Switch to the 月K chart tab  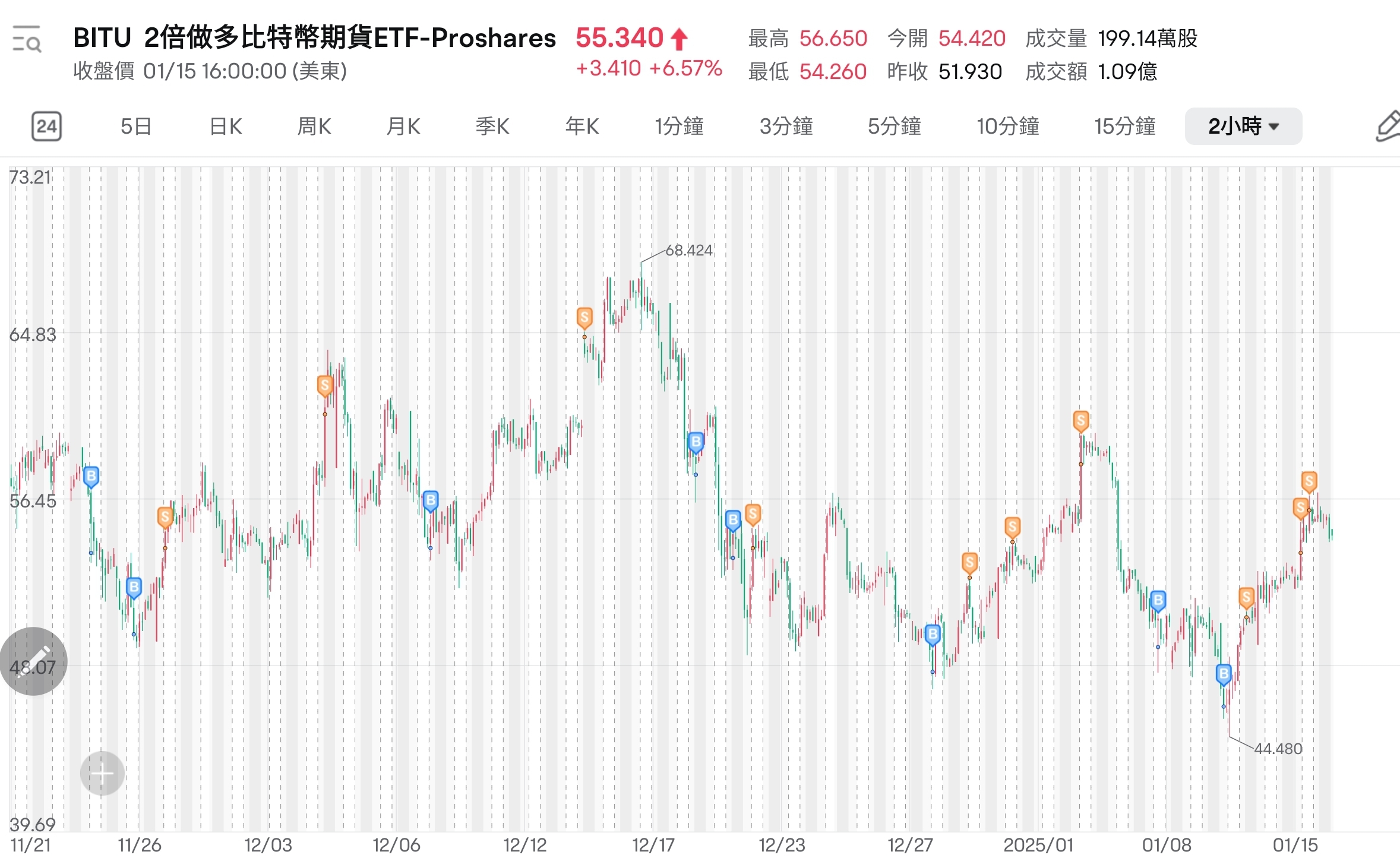tap(403, 126)
